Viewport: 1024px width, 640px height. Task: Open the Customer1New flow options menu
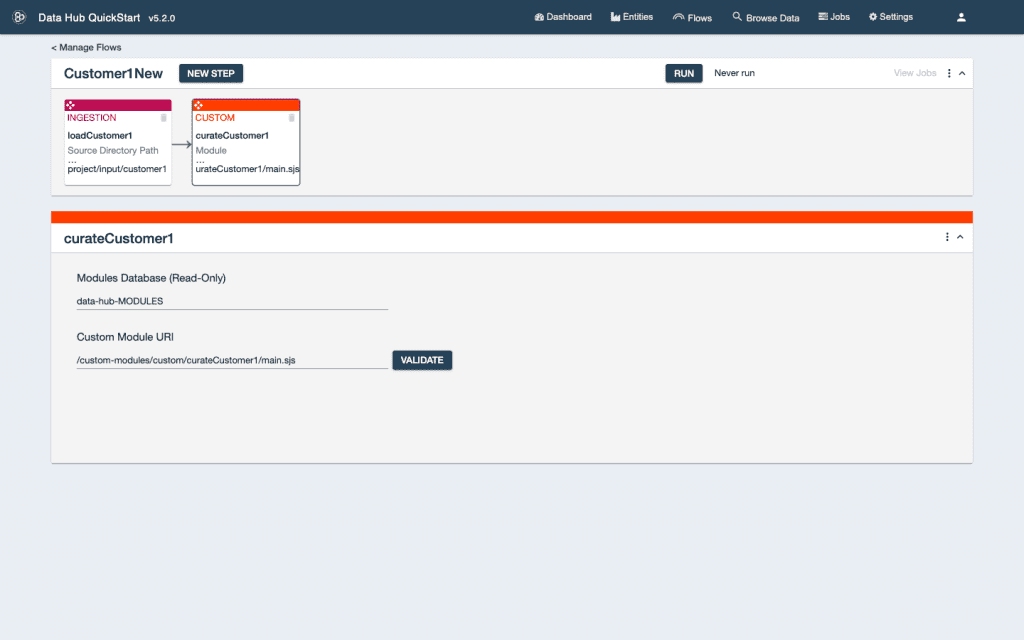pyautogui.click(x=948, y=73)
